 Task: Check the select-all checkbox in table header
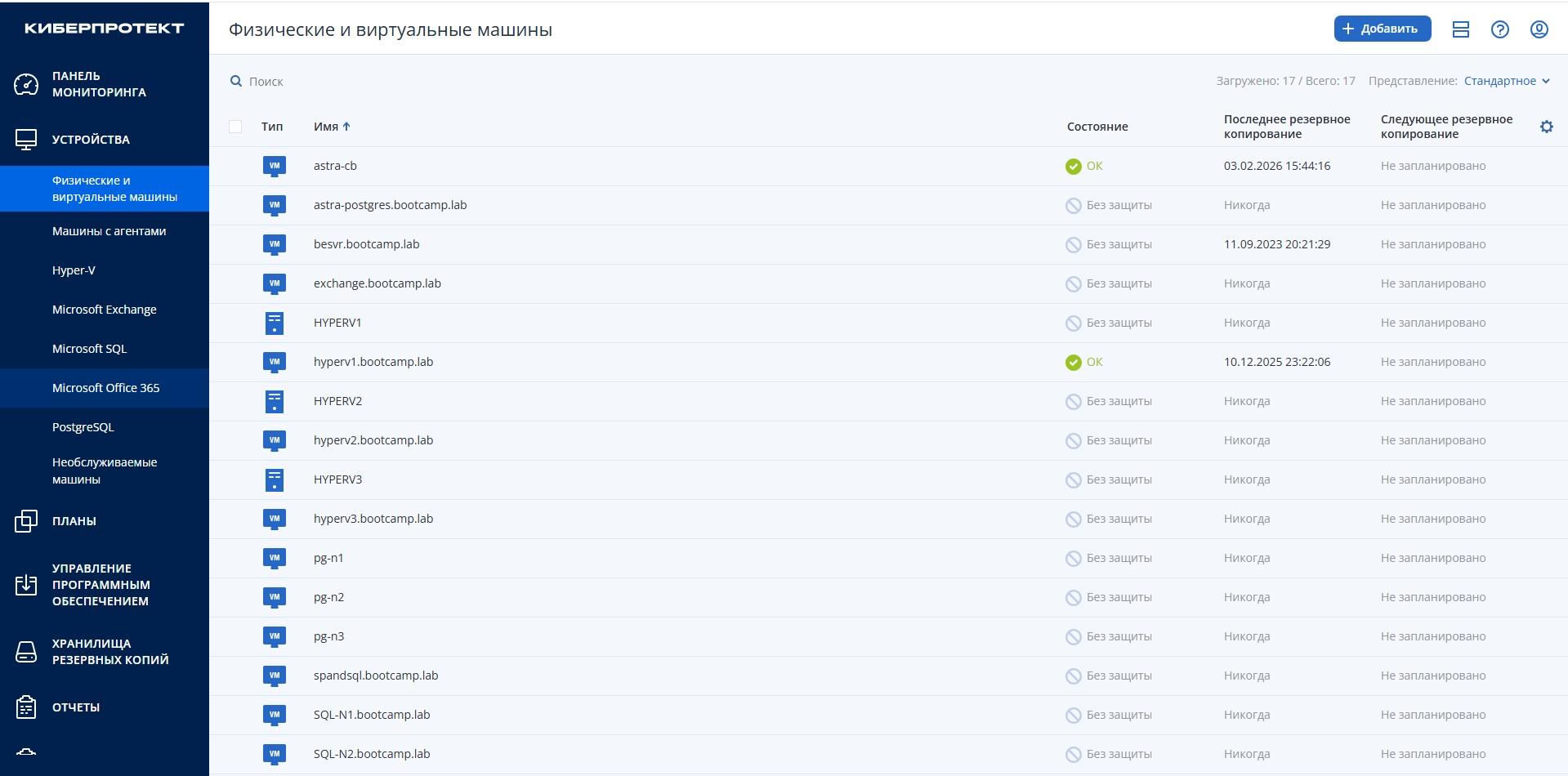pos(235,127)
